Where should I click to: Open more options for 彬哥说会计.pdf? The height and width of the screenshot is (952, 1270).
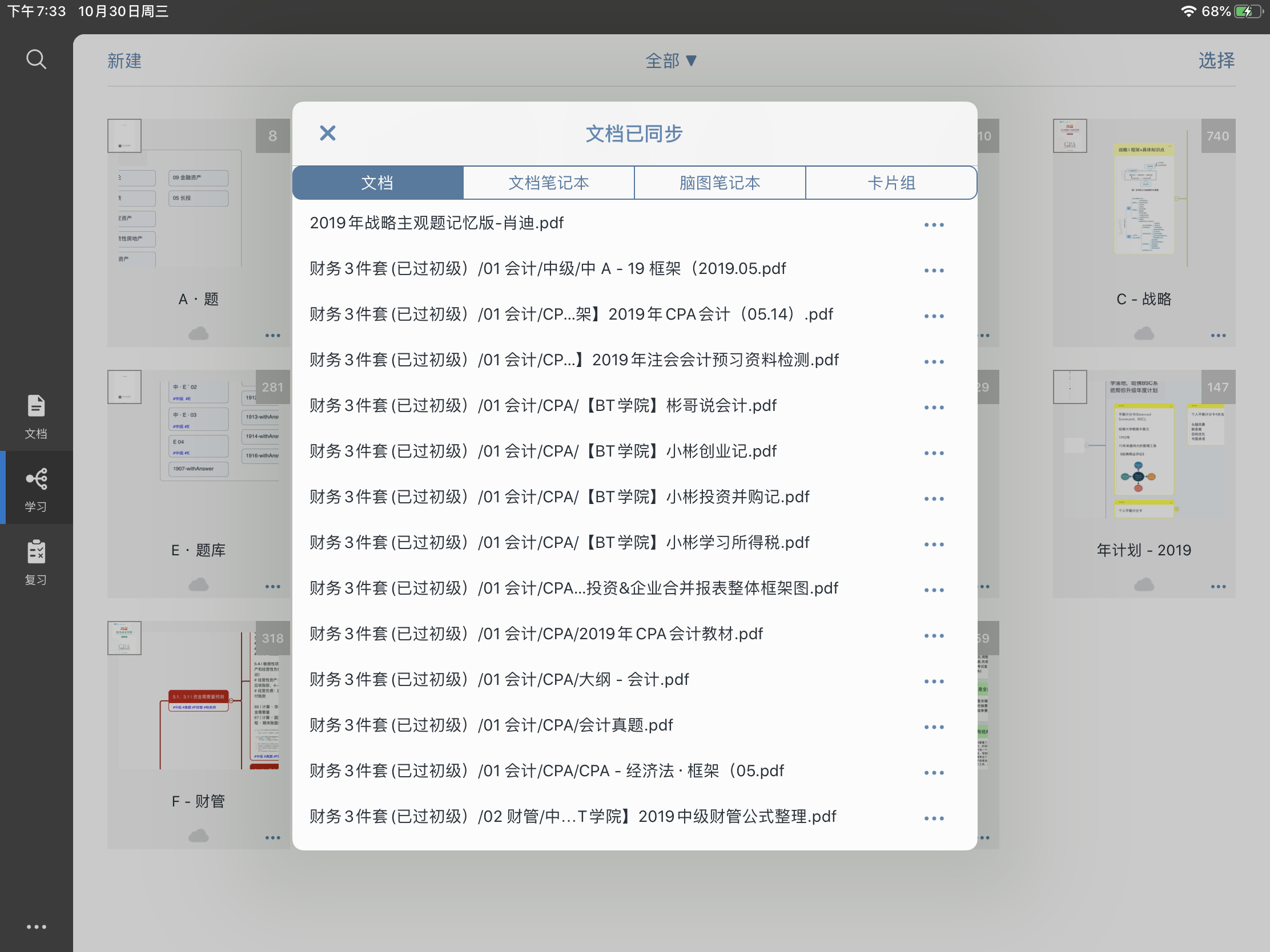coord(934,407)
